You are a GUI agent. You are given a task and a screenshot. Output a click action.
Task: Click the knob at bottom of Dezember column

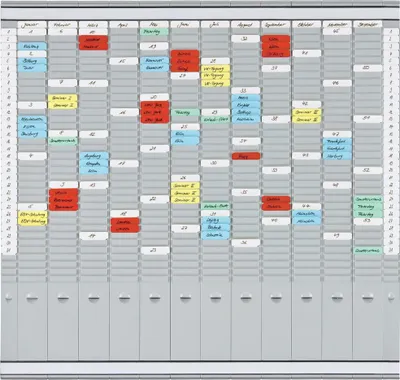tap(368, 297)
